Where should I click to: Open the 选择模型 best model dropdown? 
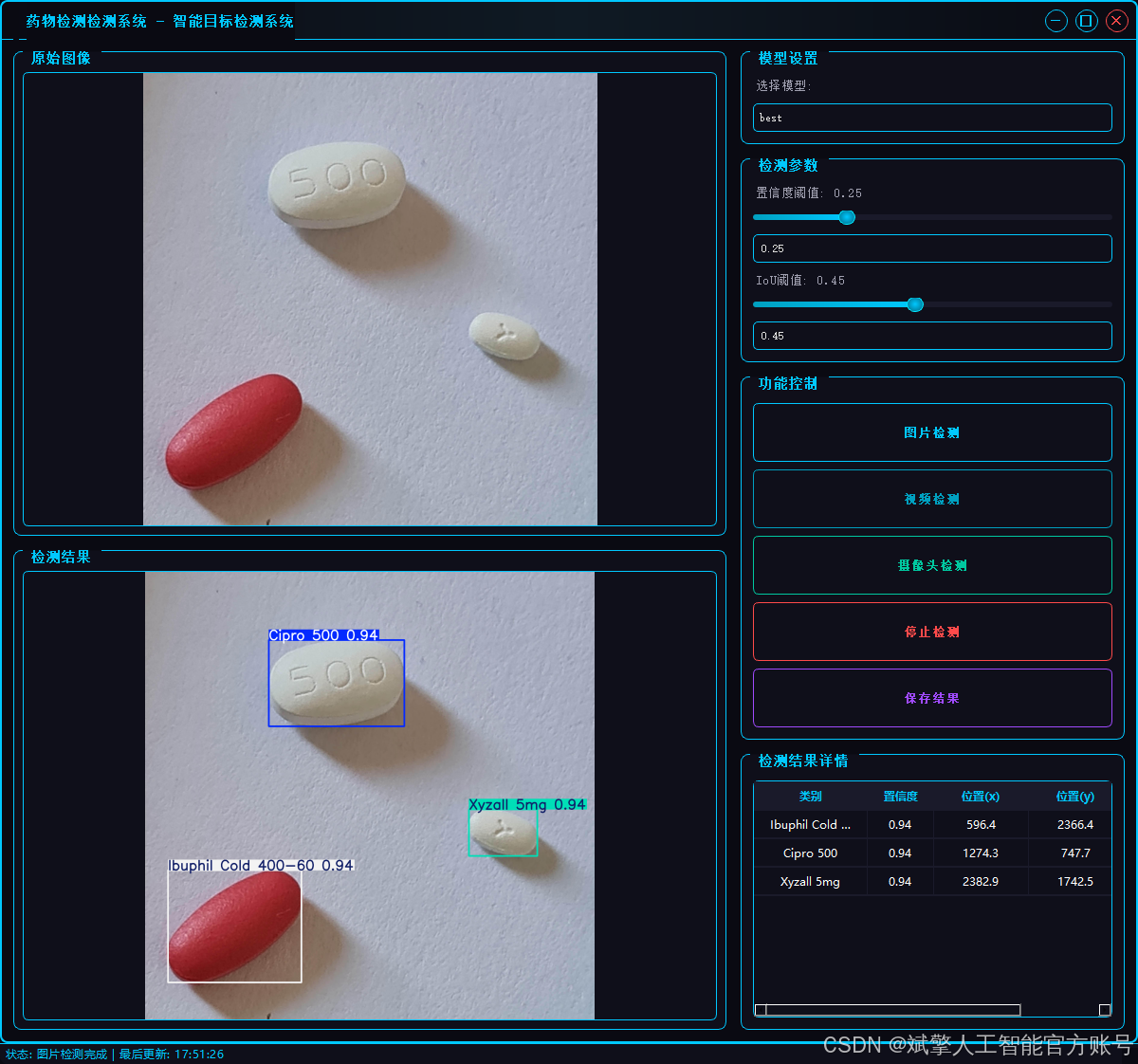point(932,118)
